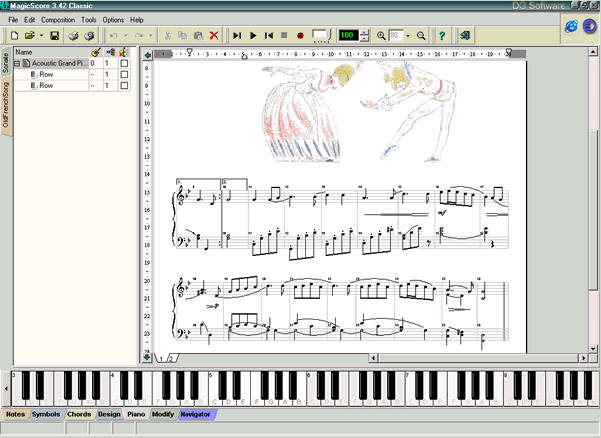Open the redo history dropdown
Screen dimensions: 601x438
tap(151, 36)
